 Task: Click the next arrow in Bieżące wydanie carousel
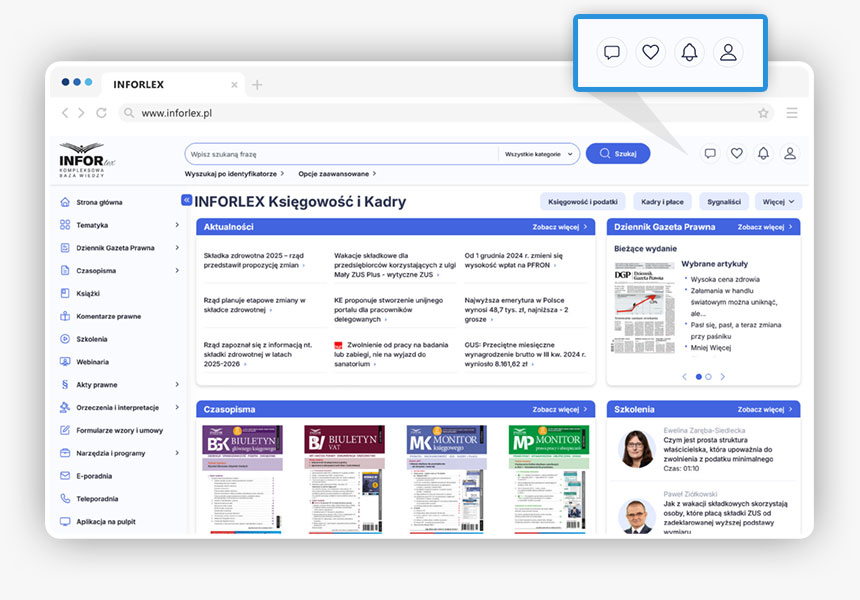point(723,377)
